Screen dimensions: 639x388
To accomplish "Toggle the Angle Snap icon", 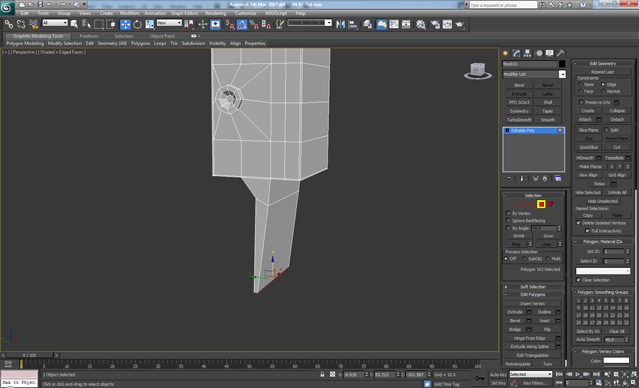I will click(x=242, y=24).
